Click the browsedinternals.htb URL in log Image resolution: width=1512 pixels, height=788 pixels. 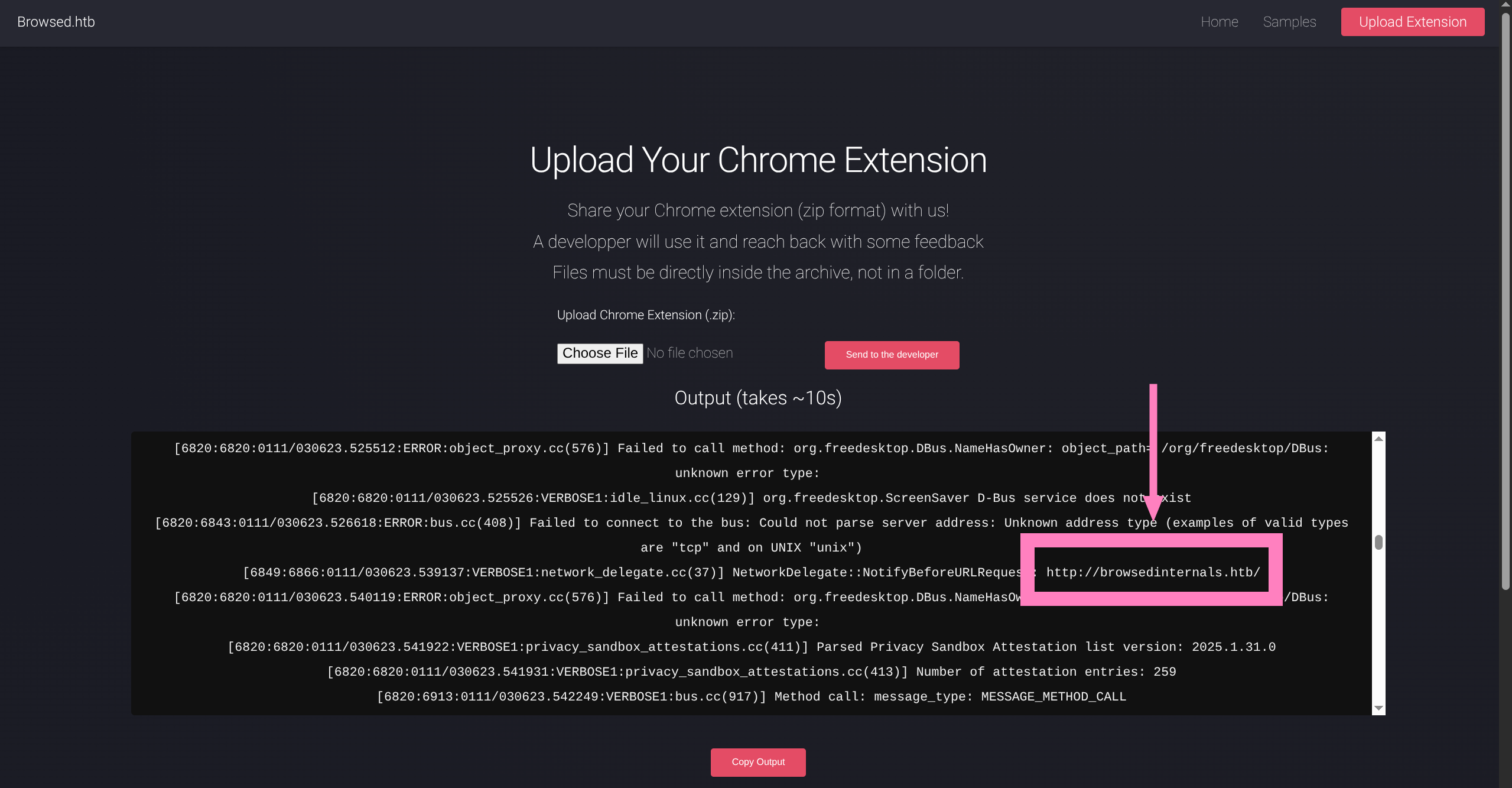[1153, 572]
